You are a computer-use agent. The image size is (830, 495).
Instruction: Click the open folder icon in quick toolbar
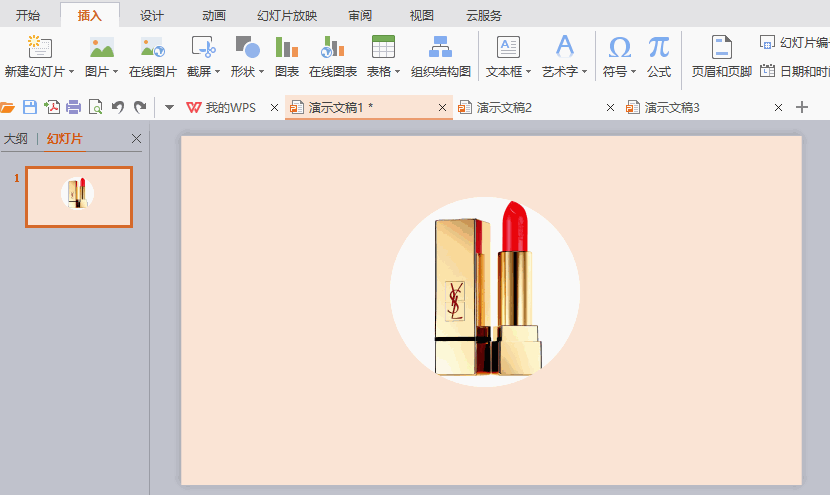[x=7, y=107]
